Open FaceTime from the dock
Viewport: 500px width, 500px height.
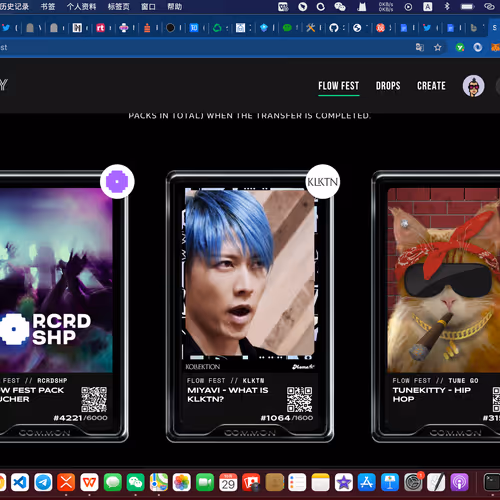[x=205, y=482]
